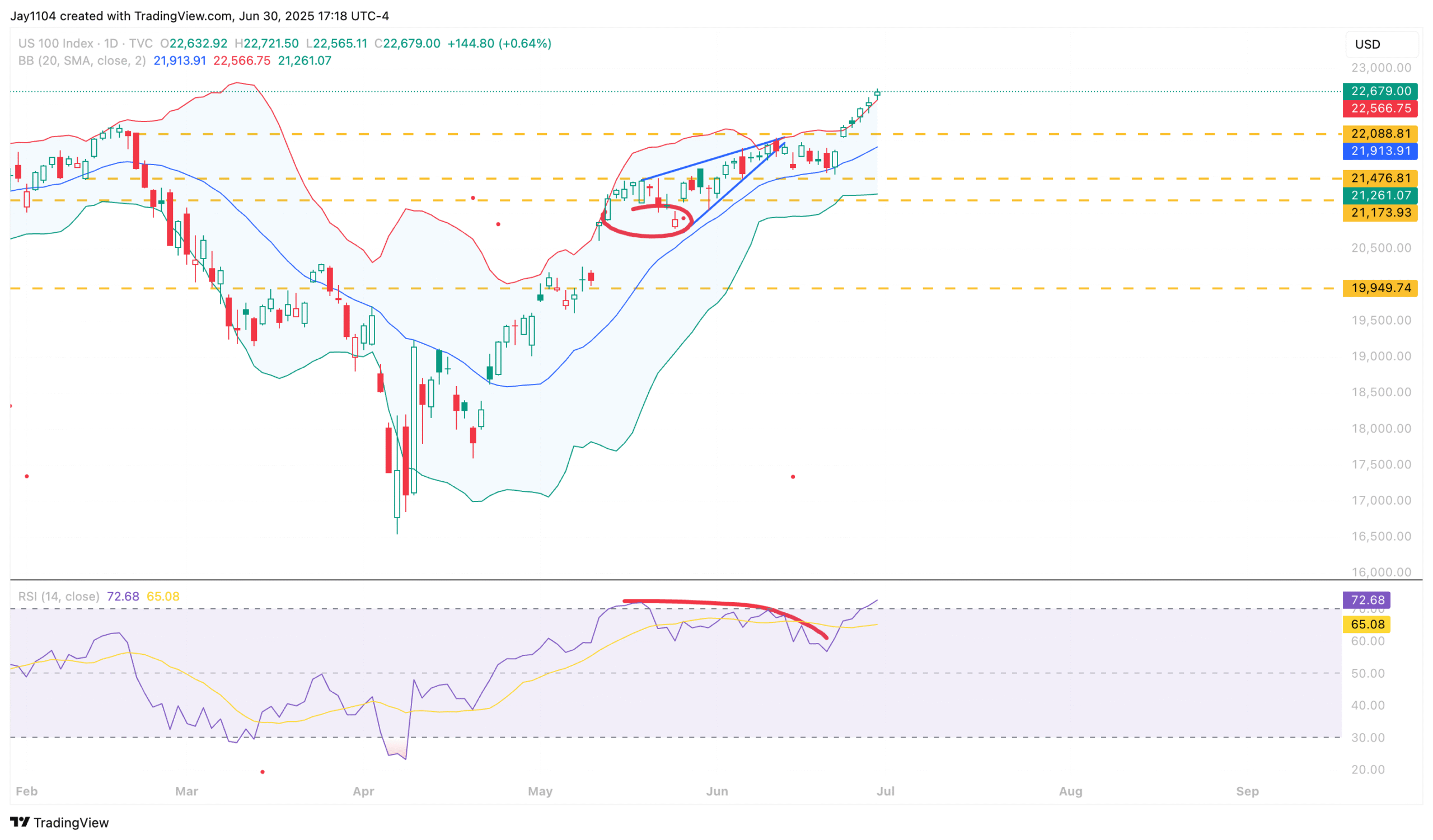Click the green 21,261.07 lower band label
Screen dimensions: 1433x840
coord(1380,195)
